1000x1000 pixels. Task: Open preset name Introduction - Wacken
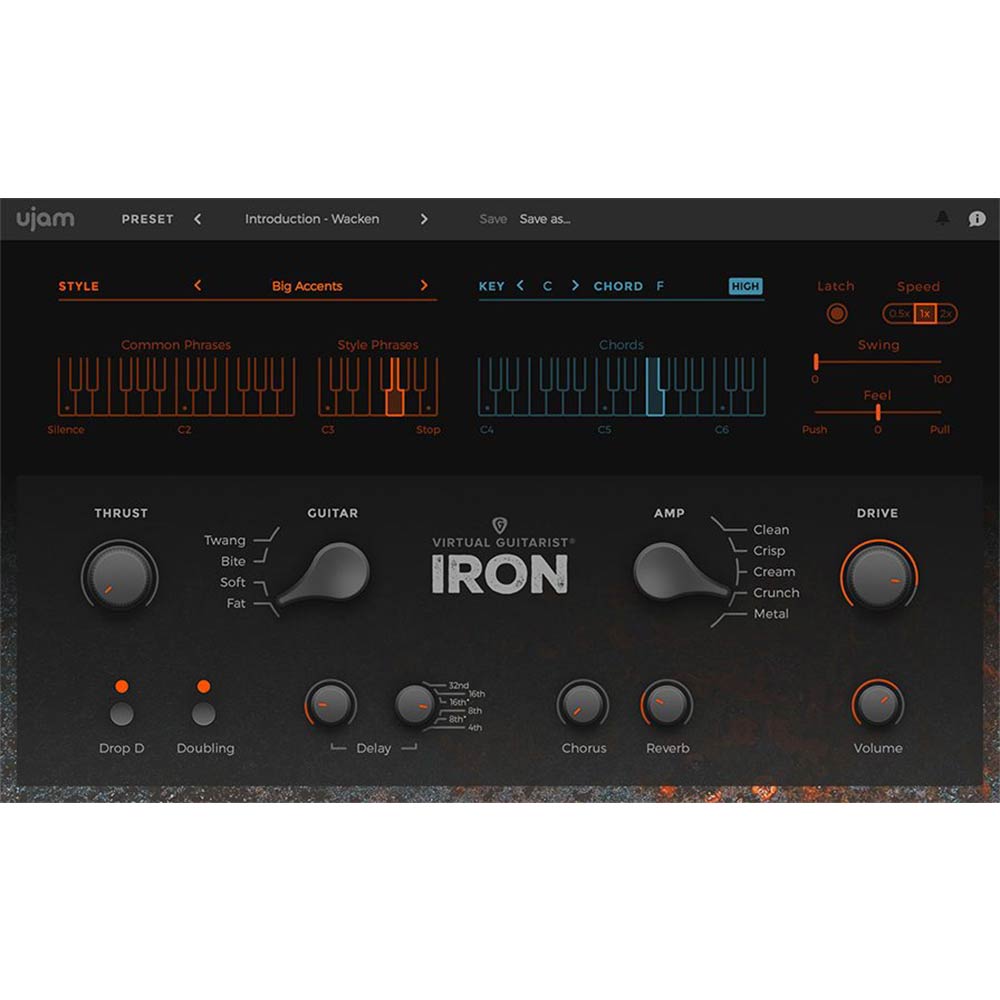tap(312, 219)
